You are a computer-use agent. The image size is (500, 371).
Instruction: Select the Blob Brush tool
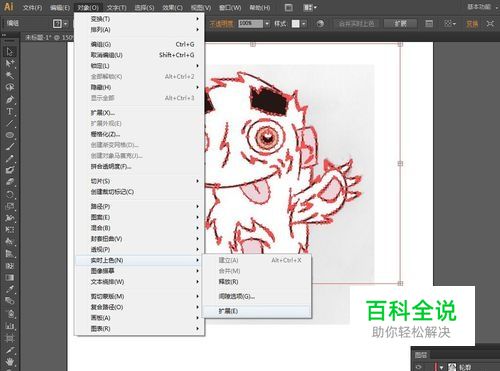10,170
